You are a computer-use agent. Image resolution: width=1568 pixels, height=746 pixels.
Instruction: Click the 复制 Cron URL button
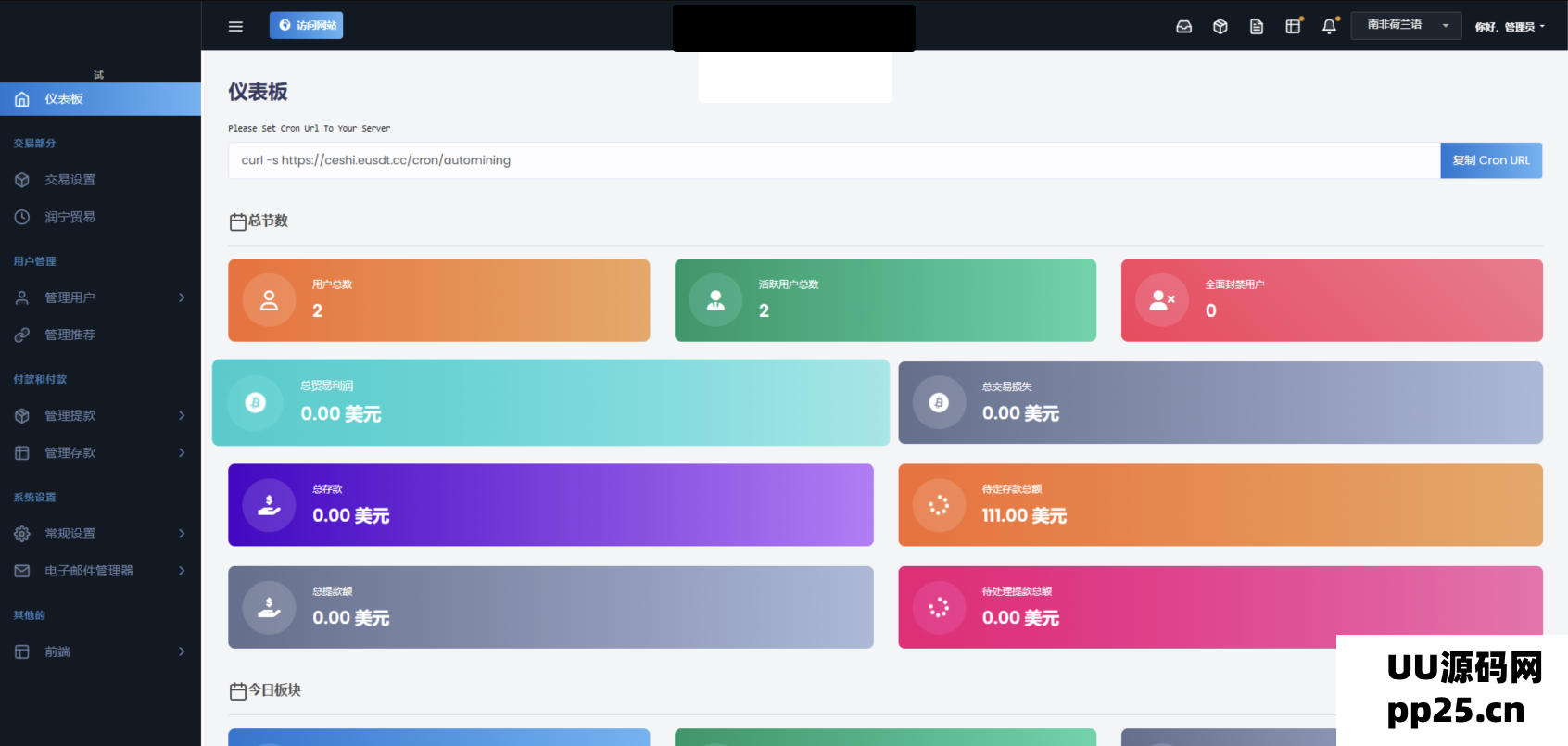1491,160
